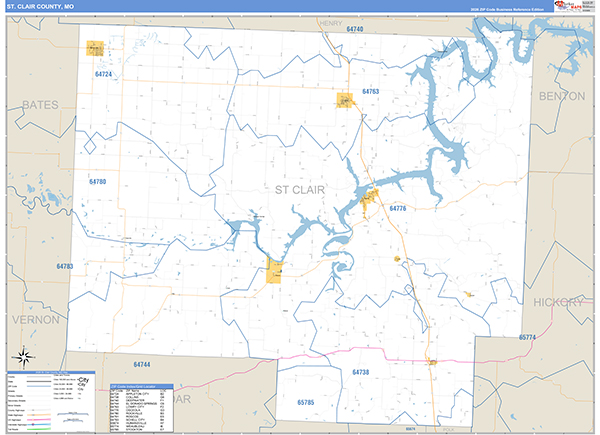Click the orange city area near 64763
The image size is (600, 435).
click(344, 100)
